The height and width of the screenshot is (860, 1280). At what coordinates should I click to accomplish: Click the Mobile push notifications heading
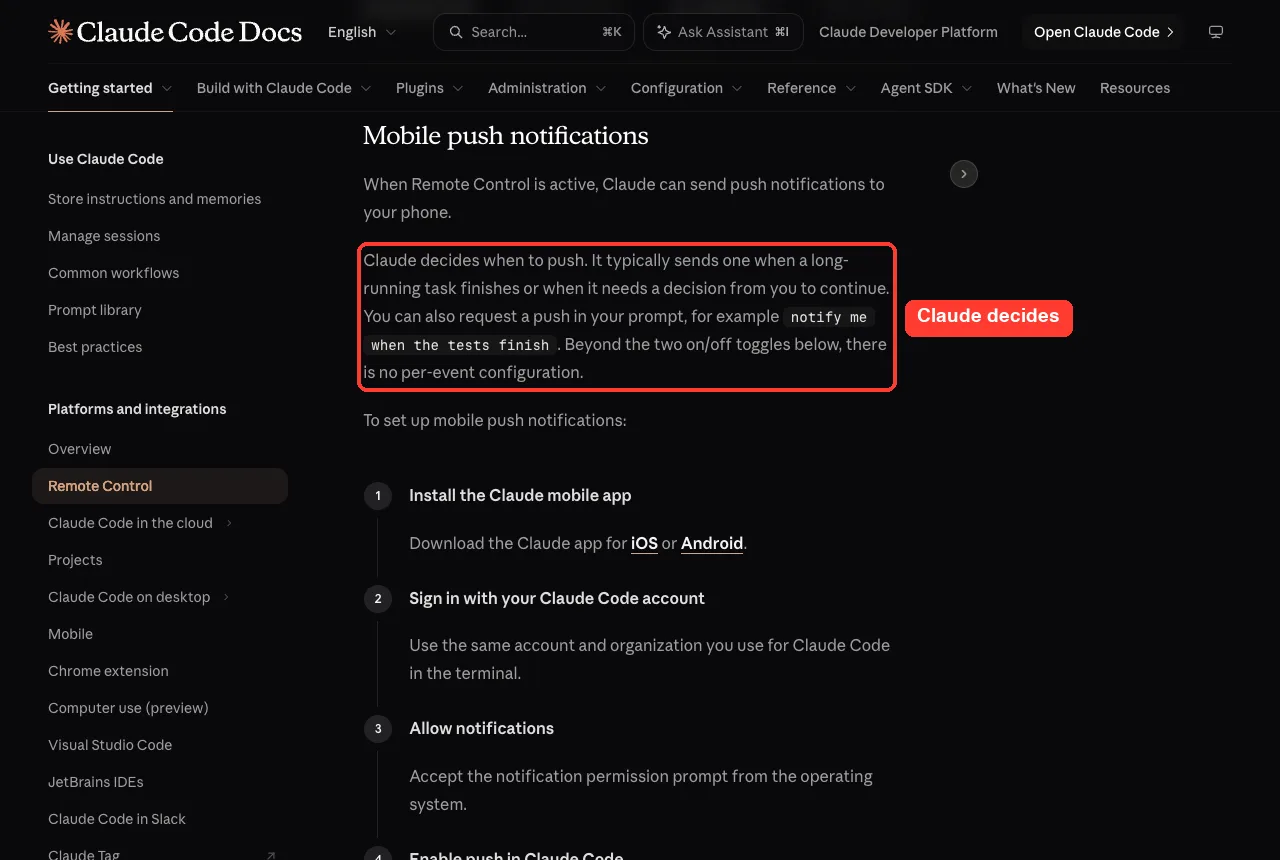click(506, 136)
